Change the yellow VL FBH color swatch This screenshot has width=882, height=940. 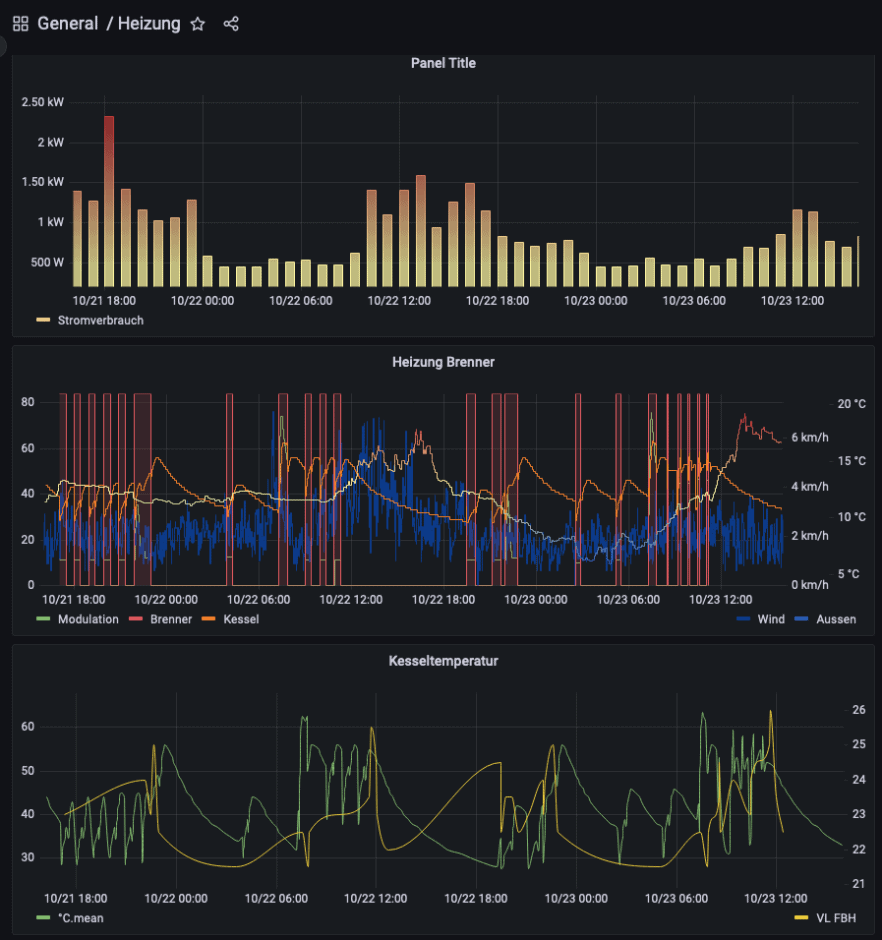click(801, 917)
